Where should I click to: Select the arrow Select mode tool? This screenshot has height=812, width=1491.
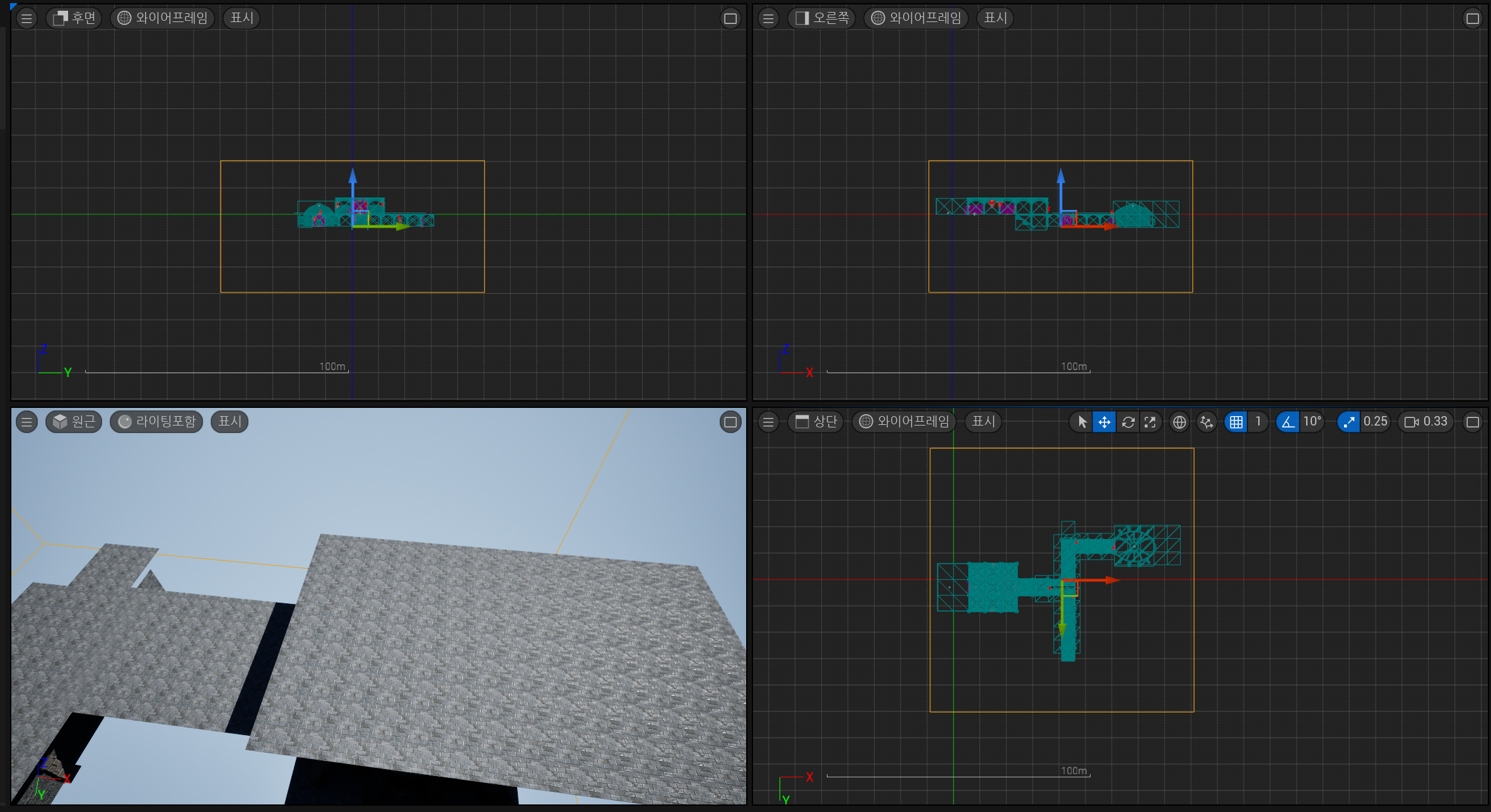[1082, 422]
